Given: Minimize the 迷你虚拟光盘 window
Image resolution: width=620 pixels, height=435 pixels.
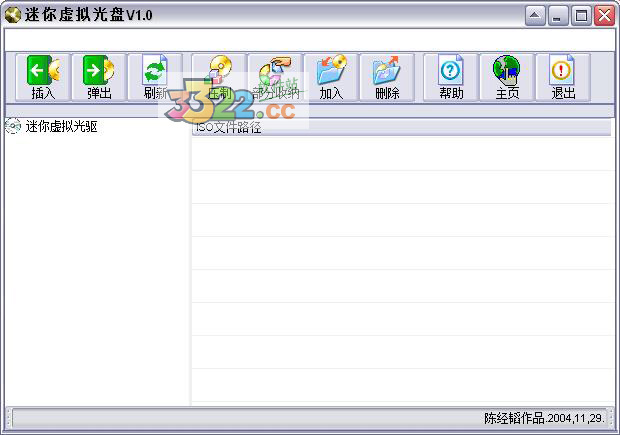Looking at the screenshot, I should (x=558, y=16).
